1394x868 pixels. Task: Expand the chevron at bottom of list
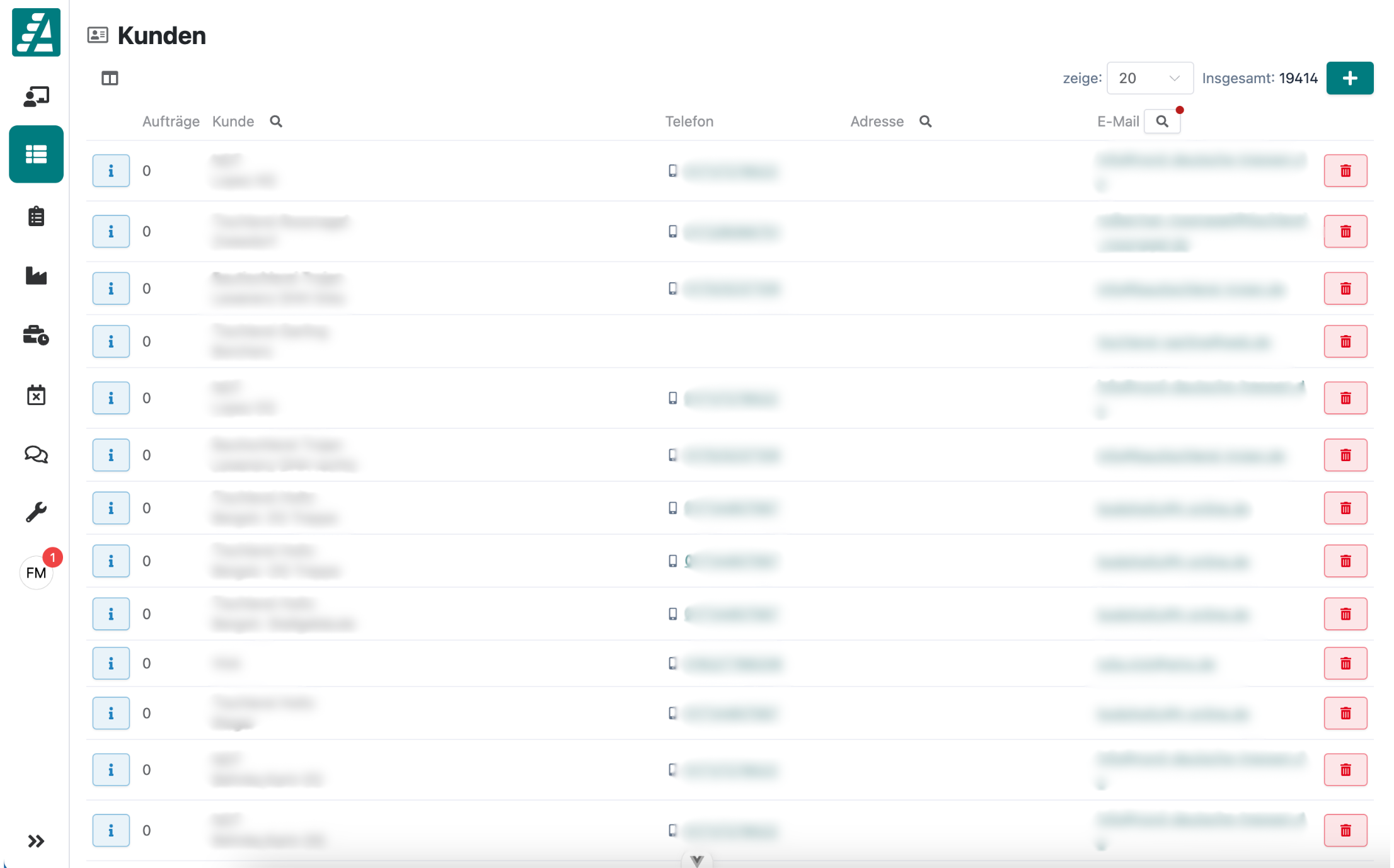click(696, 860)
